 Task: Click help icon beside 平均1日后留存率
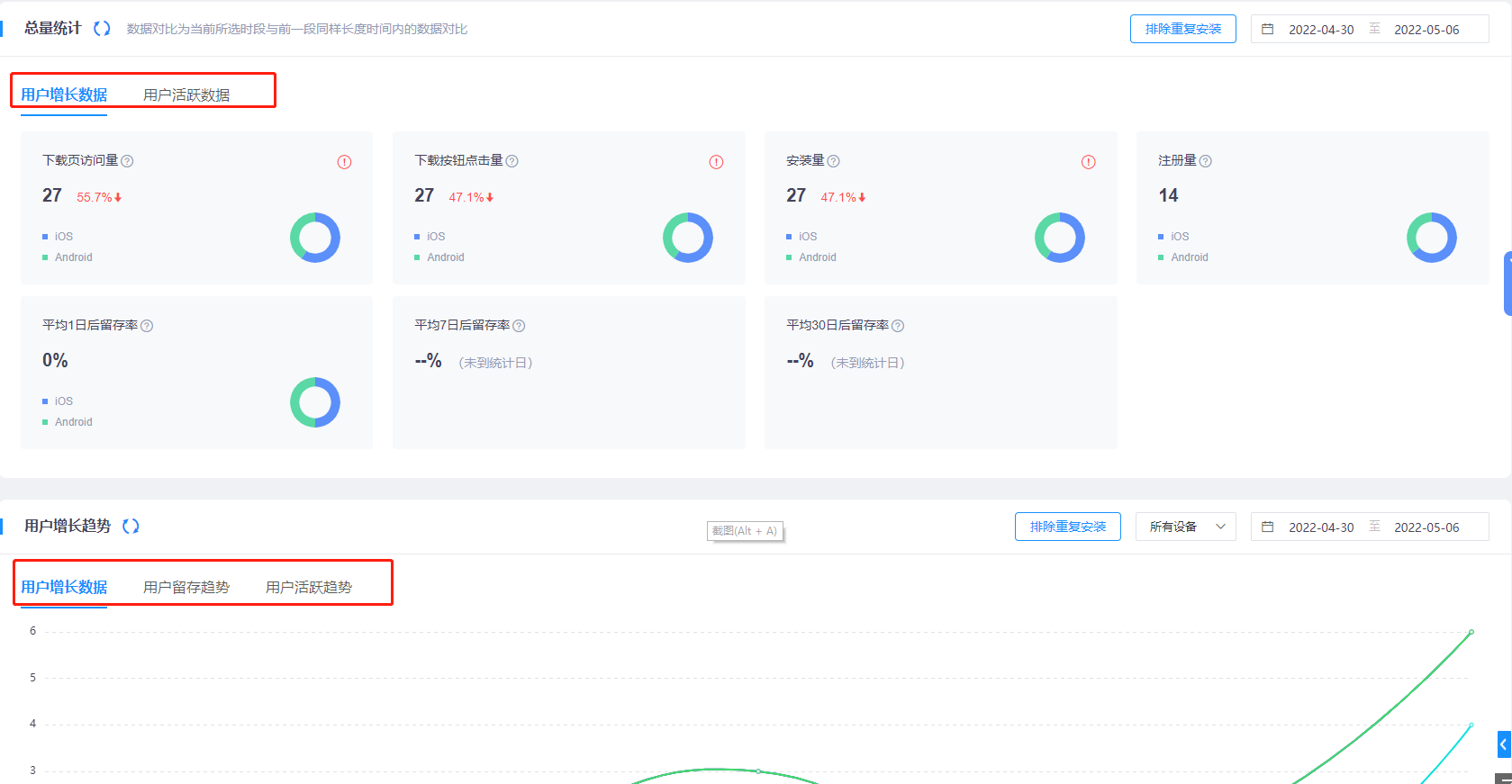tap(147, 326)
